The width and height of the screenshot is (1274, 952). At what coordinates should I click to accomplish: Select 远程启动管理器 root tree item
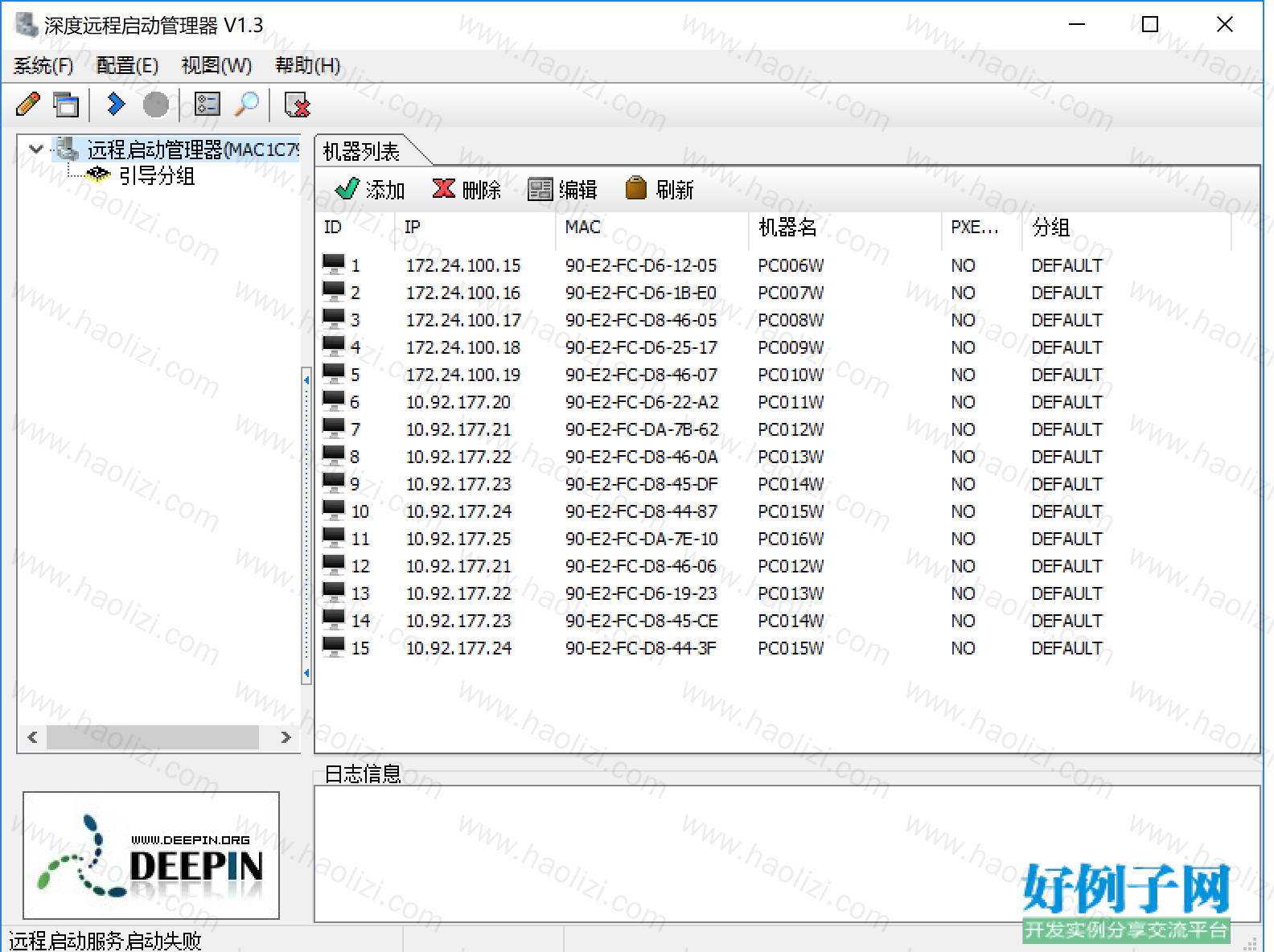point(192,150)
